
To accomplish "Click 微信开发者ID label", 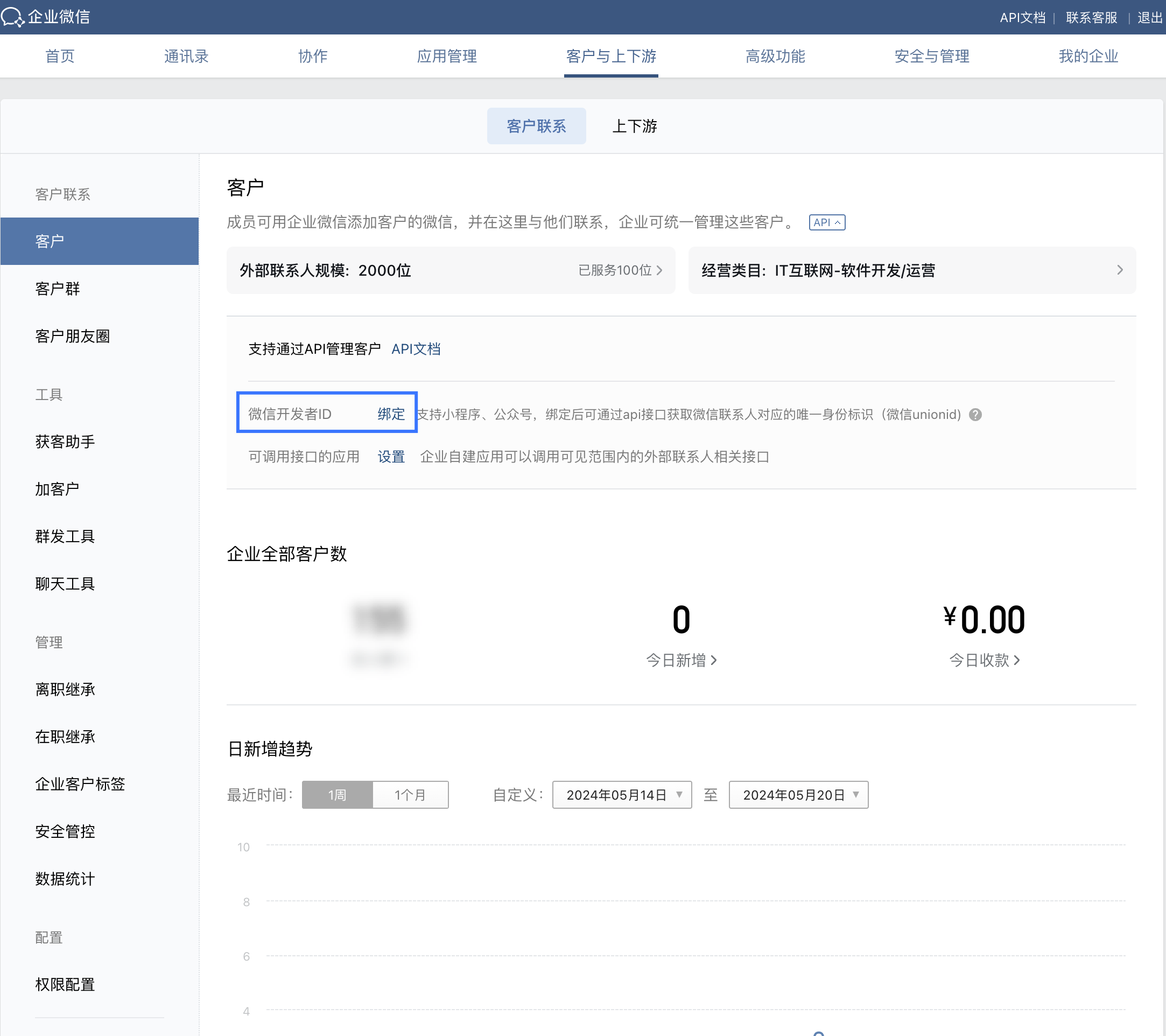I will [290, 414].
